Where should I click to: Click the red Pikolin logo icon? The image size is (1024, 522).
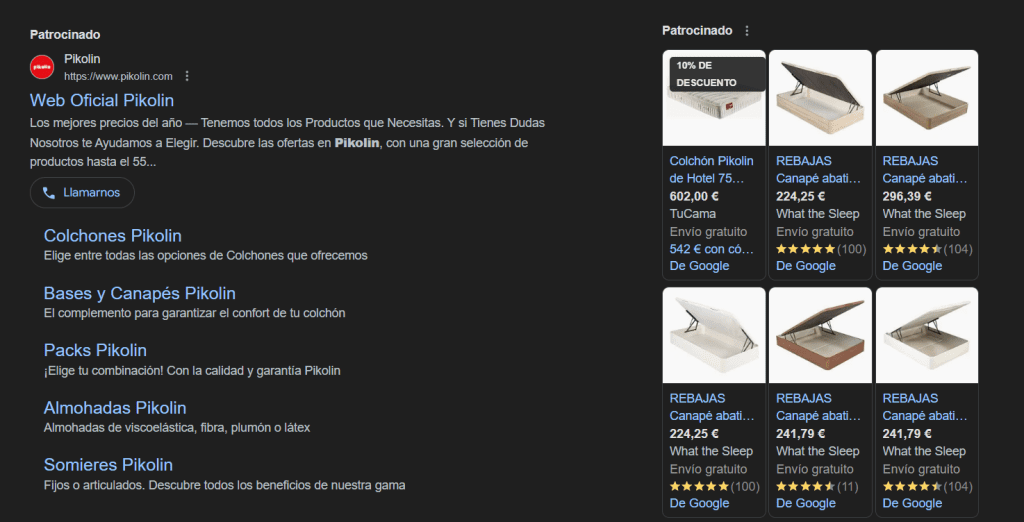(x=42, y=67)
